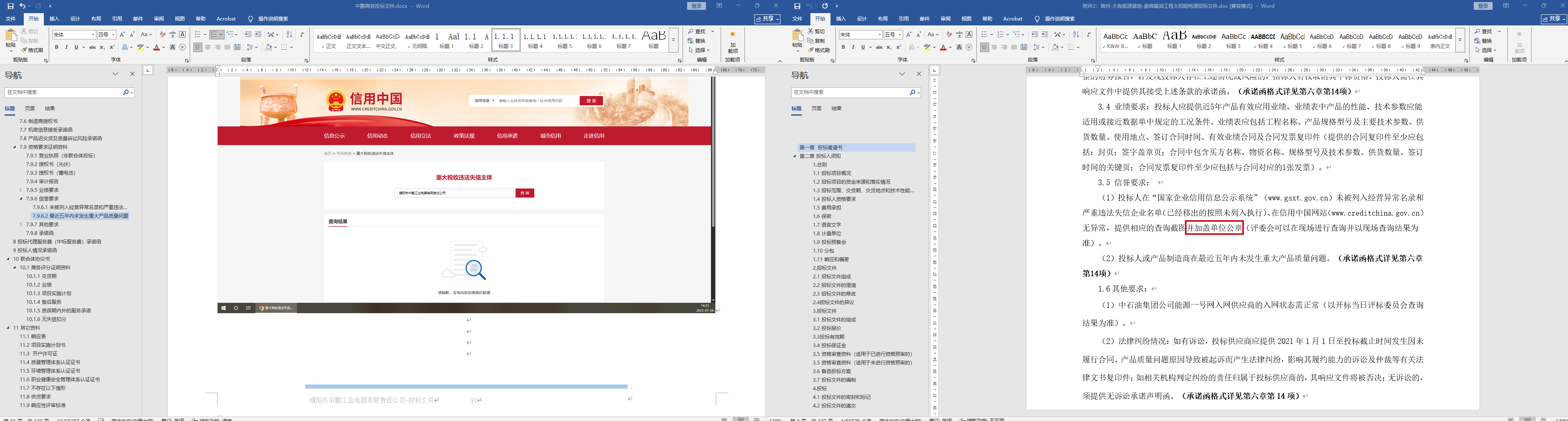Toggle Italic in the right Word window
The height and width of the screenshot is (421, 1568).
tap(853, 47)
